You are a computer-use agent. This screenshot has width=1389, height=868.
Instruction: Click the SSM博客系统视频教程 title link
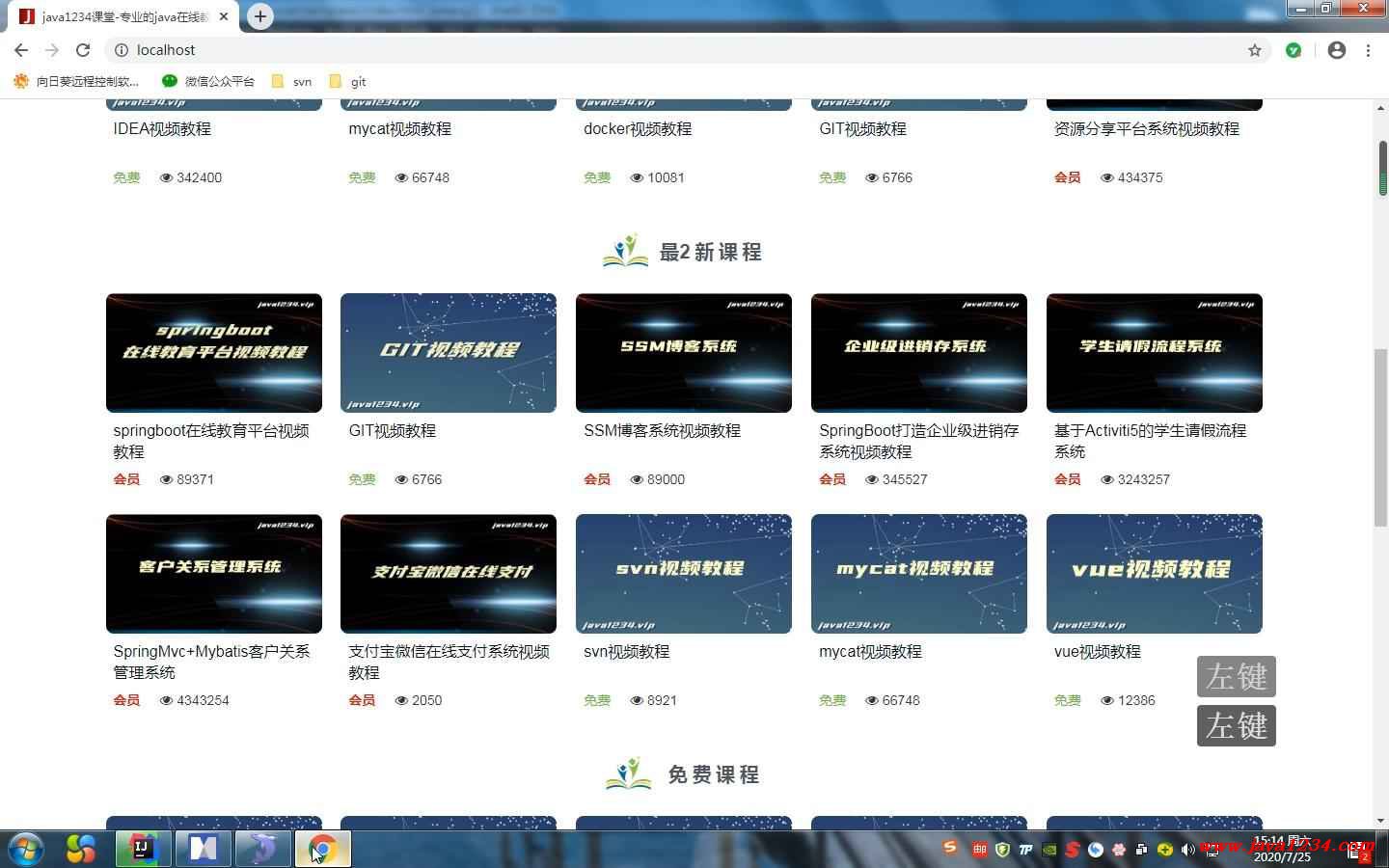[x=662, y=430]
